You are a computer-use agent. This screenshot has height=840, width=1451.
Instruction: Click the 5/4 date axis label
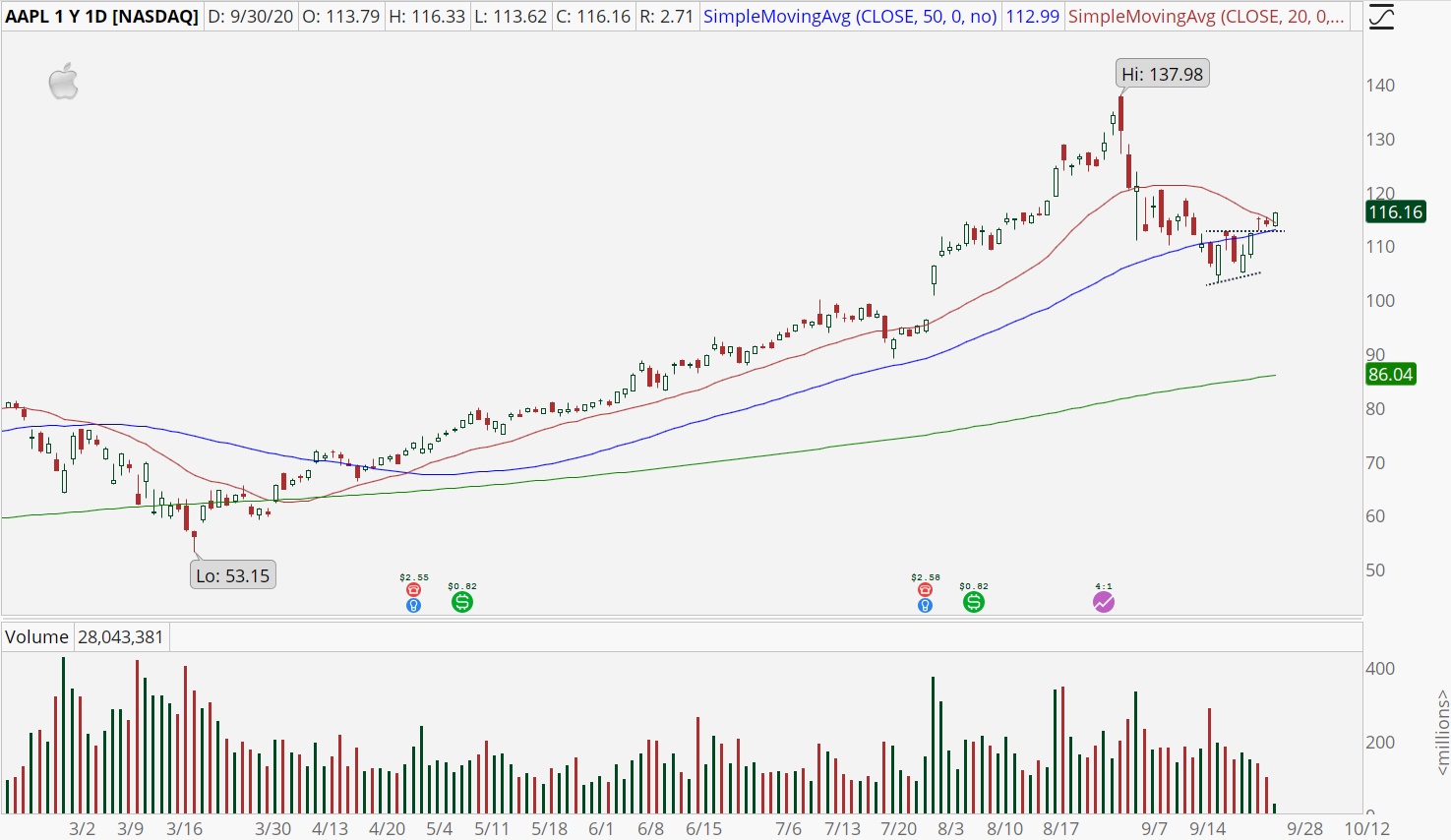(440, 828)
